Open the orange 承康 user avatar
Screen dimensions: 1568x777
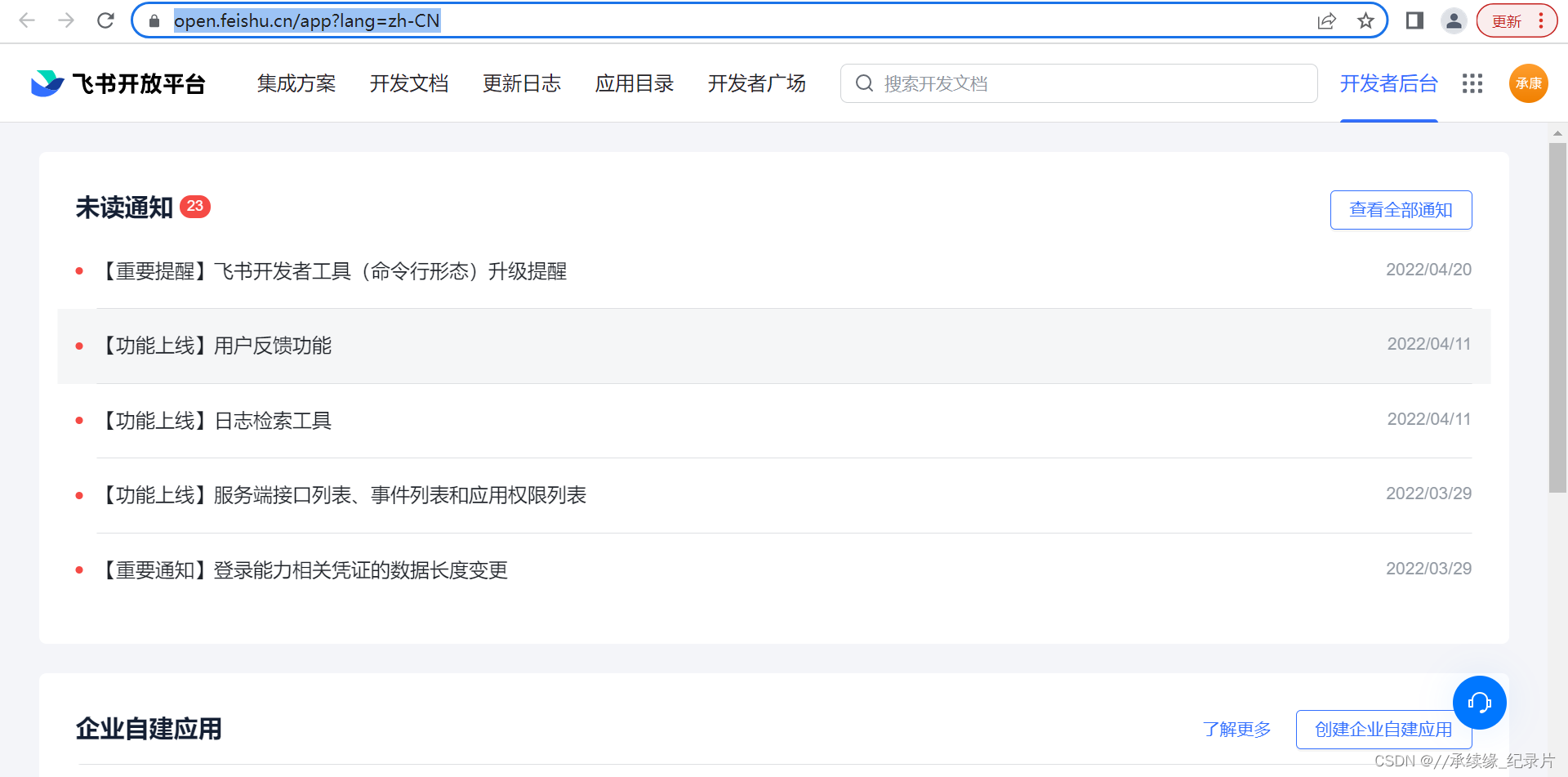tap(1529, 83)
